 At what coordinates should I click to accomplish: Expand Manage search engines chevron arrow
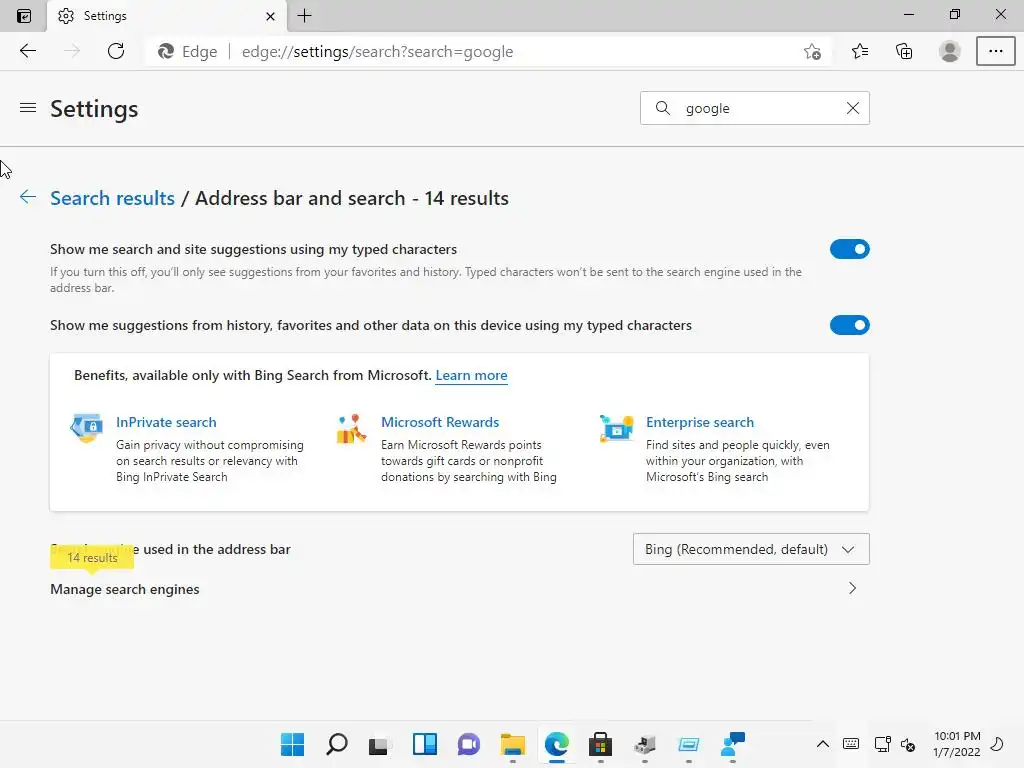click(x=852, y=588)
